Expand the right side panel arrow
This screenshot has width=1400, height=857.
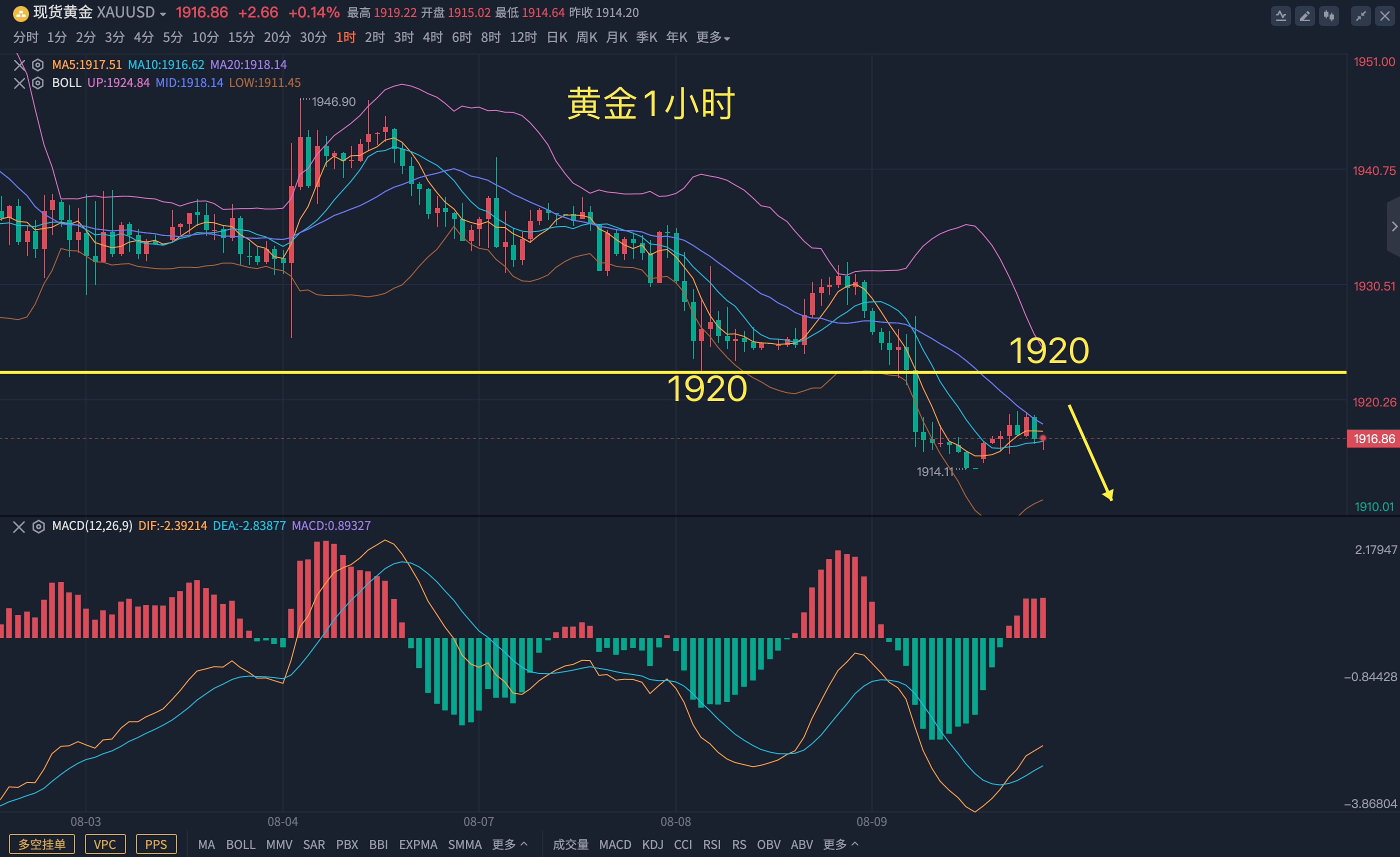(x=1394, y=226)
